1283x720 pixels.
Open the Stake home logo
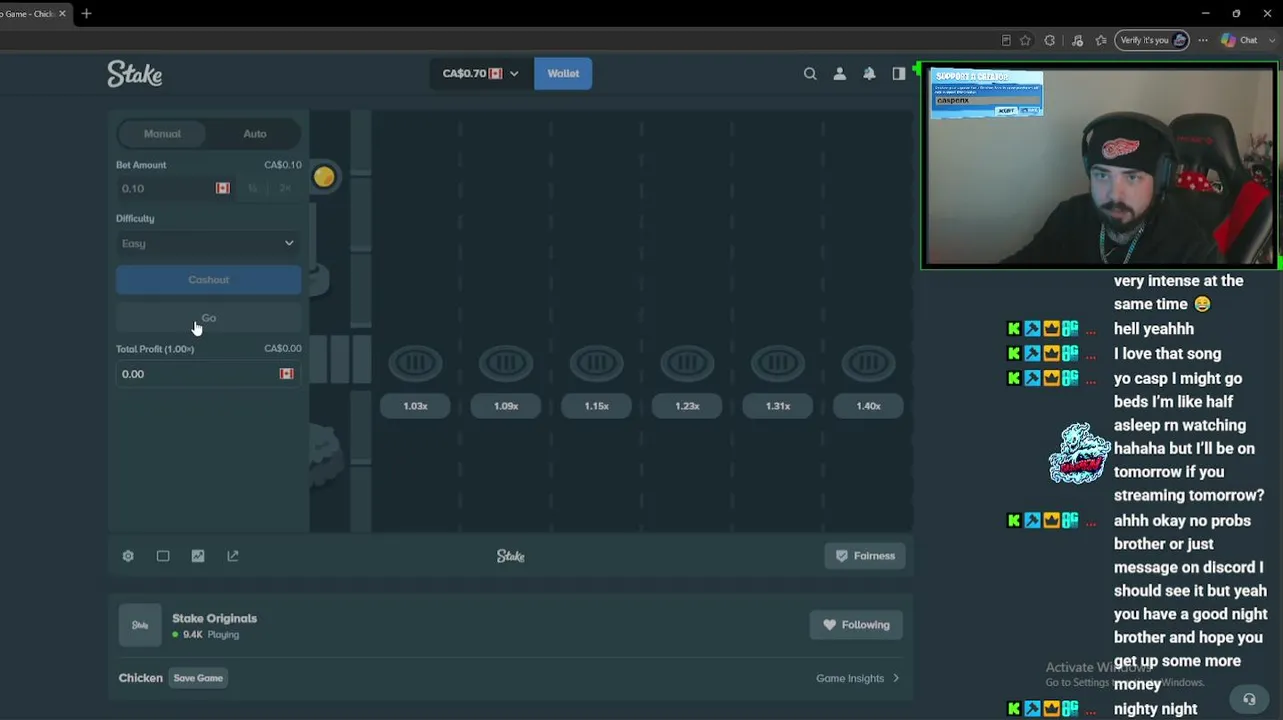click(x=135, y=74)
